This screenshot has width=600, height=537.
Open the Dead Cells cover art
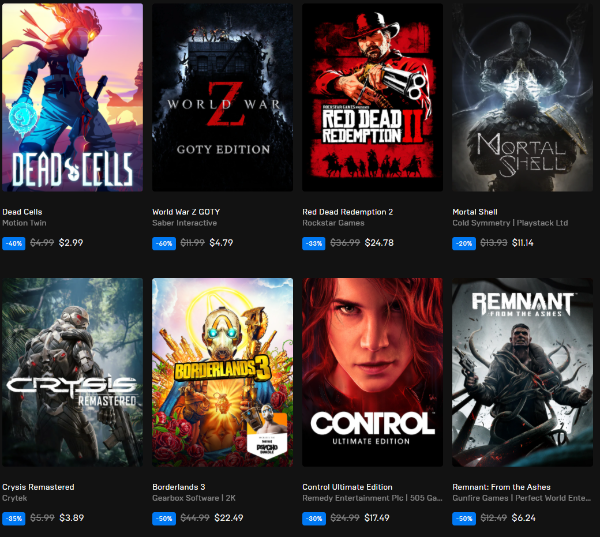pyautogui.click(x=72, y=97)
